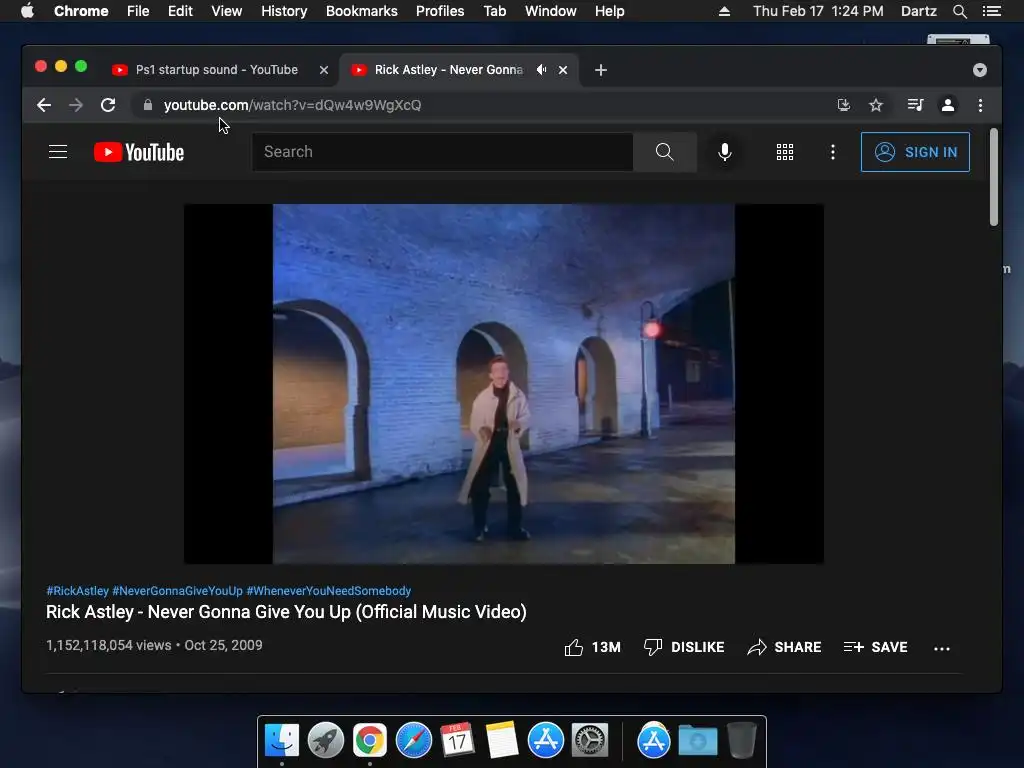Open Notes from the Dock
Viewport: 1024px width, 768px height.
click(502, 741)
